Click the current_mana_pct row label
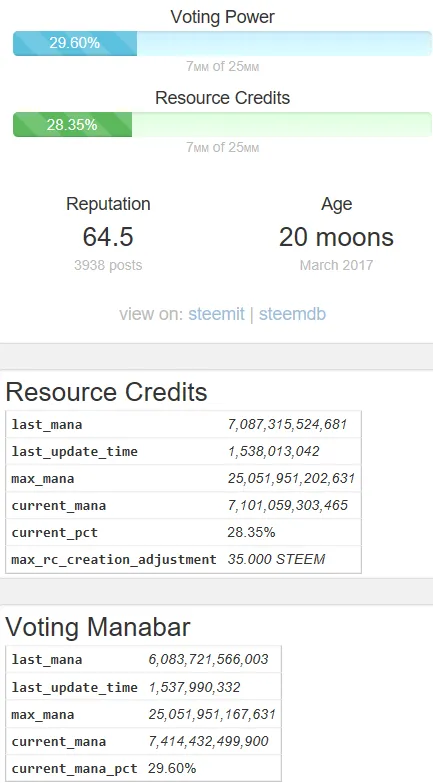This screenshot has height=783, width=433. (74, 769)
